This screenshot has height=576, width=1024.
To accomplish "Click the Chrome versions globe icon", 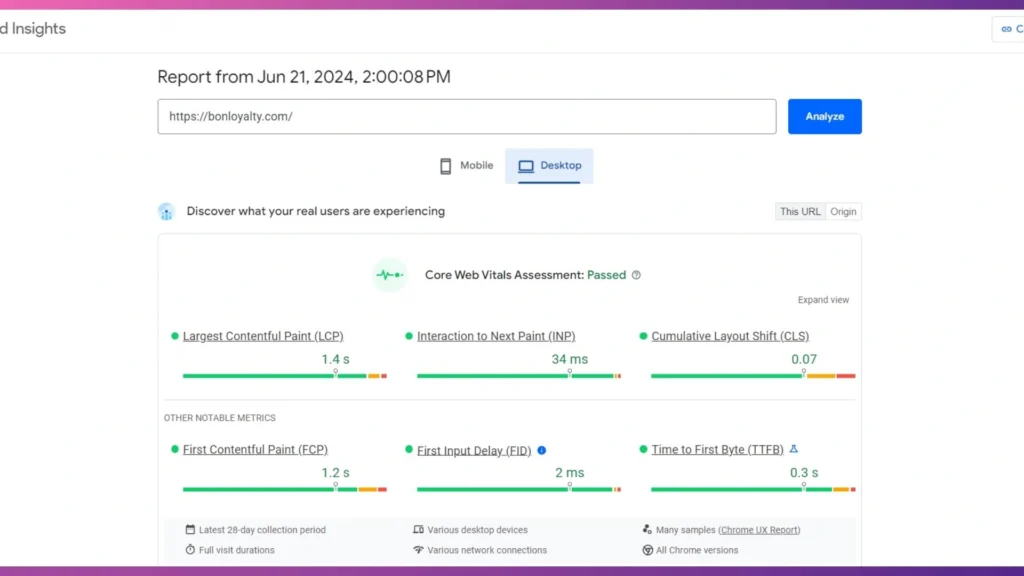I will pyautogui.click(x=650, y=549).
